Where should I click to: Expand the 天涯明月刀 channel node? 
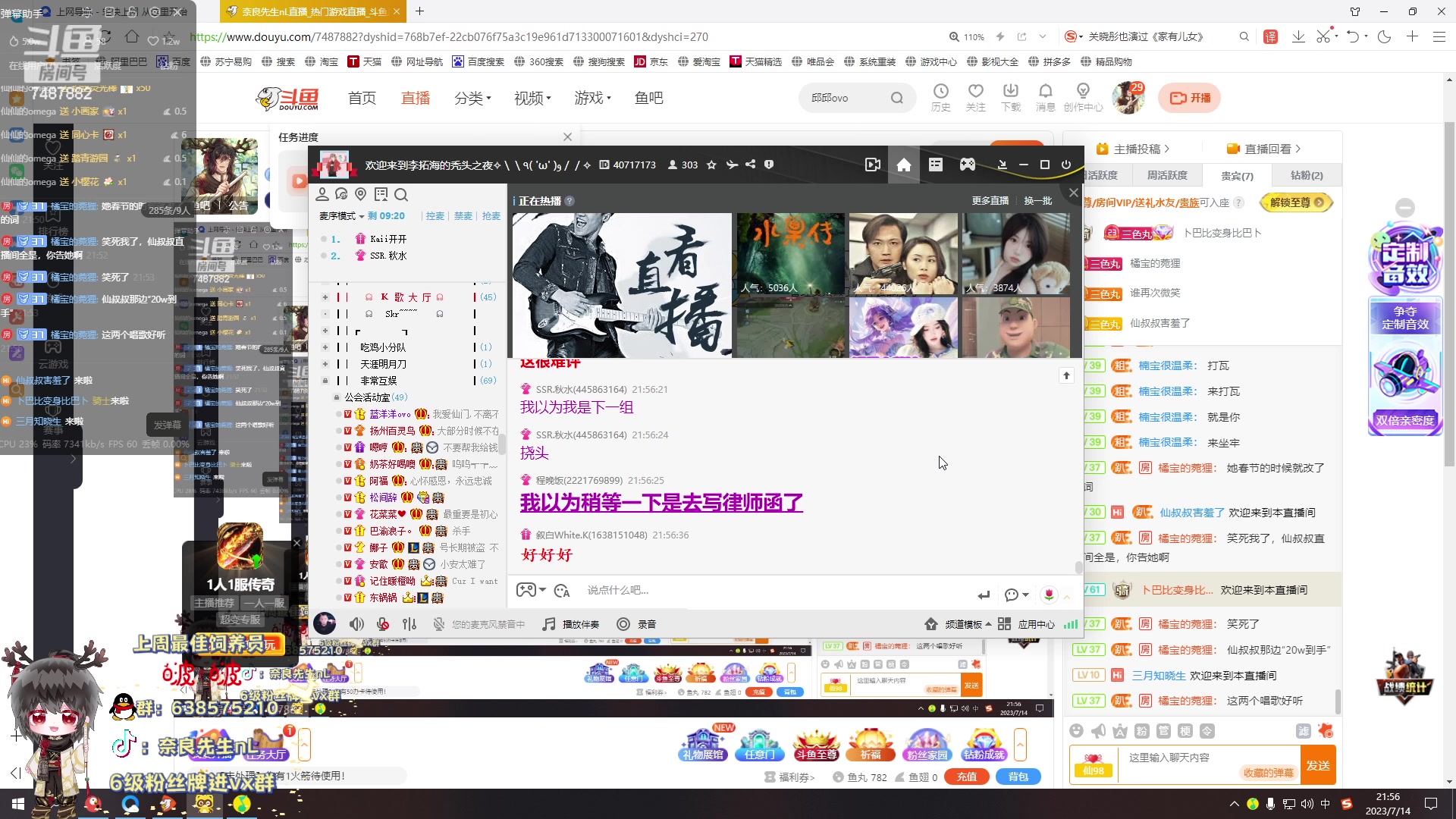coord(325,364)
